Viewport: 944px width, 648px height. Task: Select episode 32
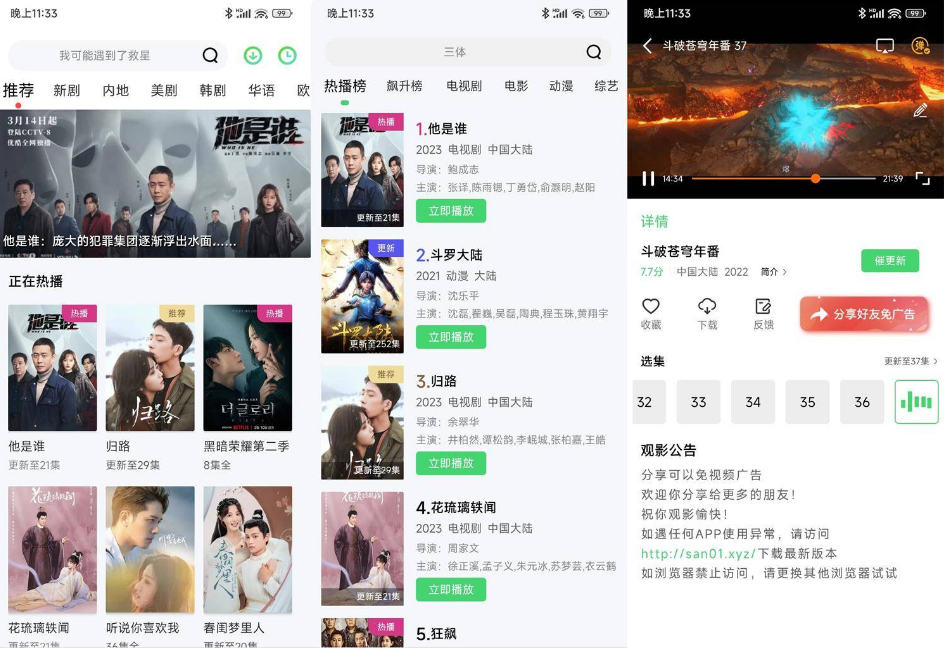tap(648, 402)
